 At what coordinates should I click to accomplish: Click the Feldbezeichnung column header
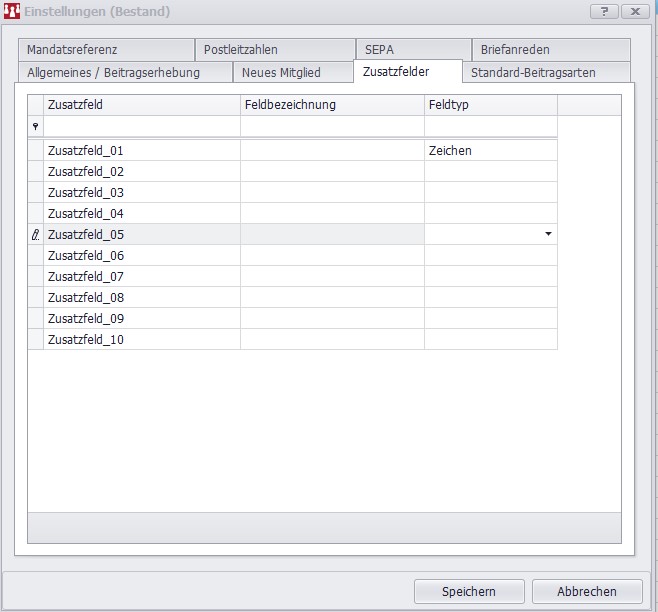[x=332, y=105]
